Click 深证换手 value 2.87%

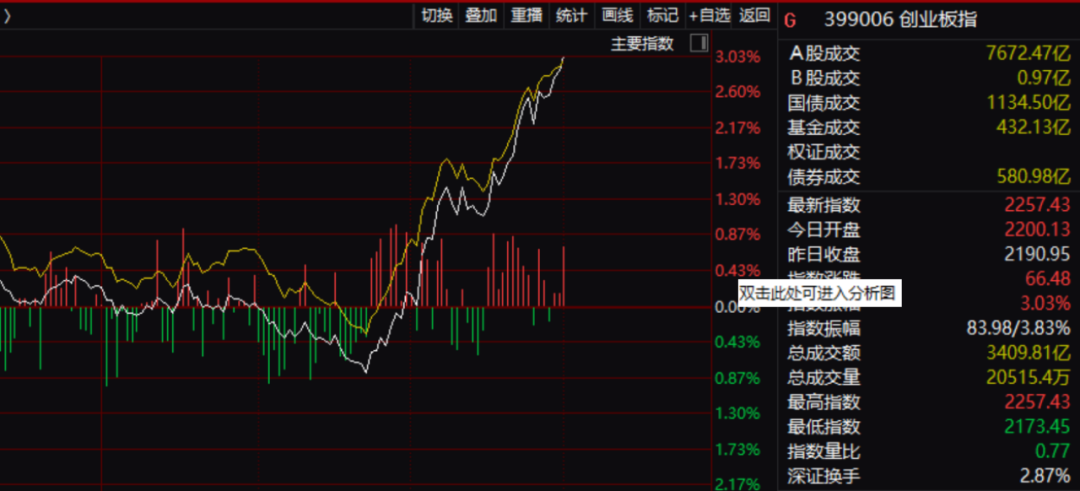pyautogui.click(x=1046, y=476)
